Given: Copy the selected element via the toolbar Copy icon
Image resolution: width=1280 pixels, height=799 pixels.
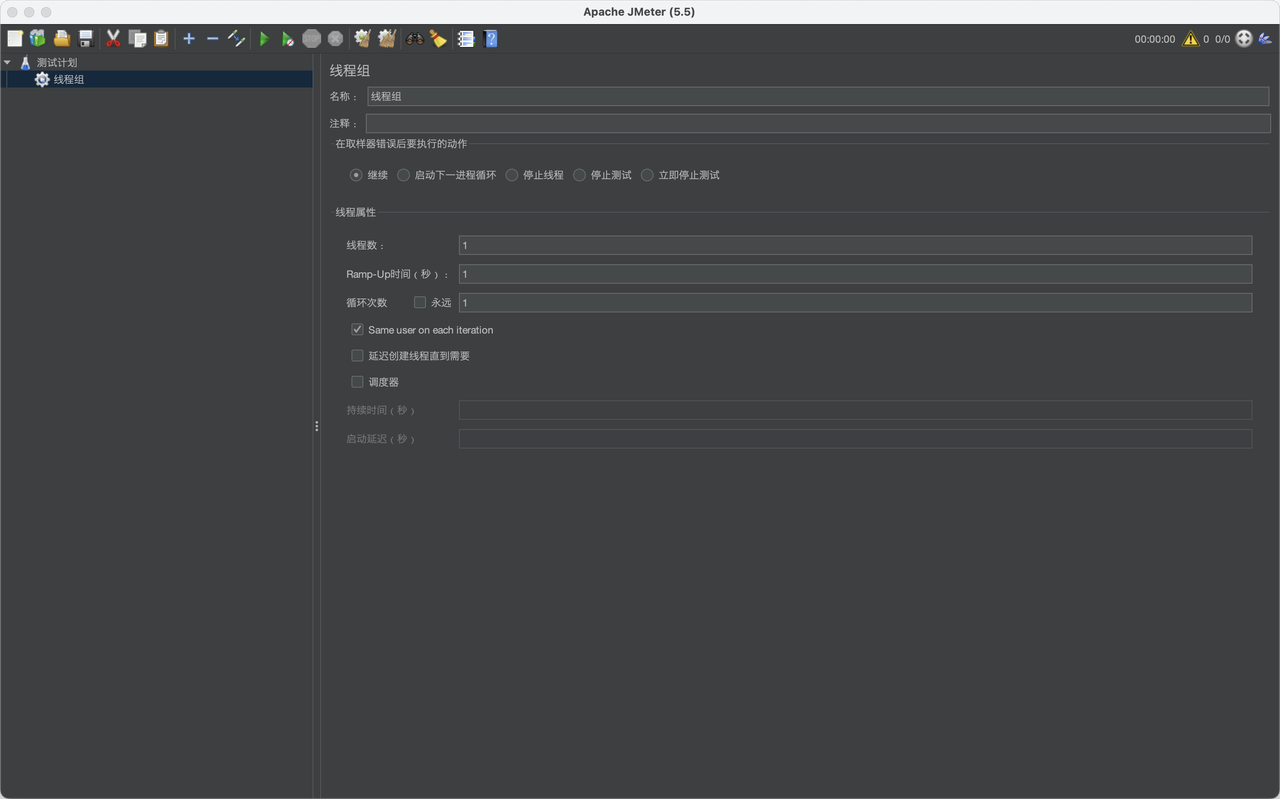Looking at the screenshot, I should tap(137, 39).
